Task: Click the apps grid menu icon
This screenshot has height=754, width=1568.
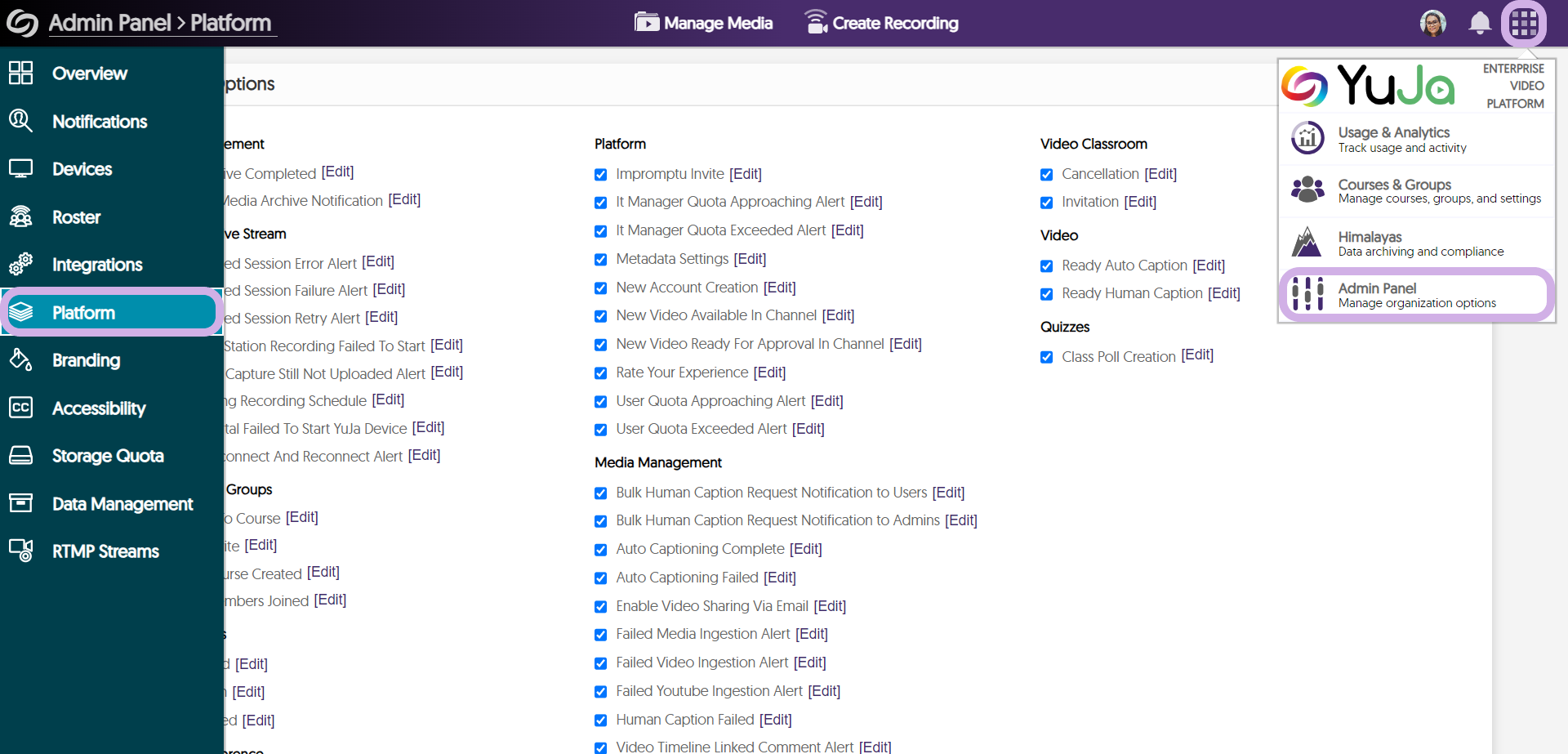Action: (1524, 23)
